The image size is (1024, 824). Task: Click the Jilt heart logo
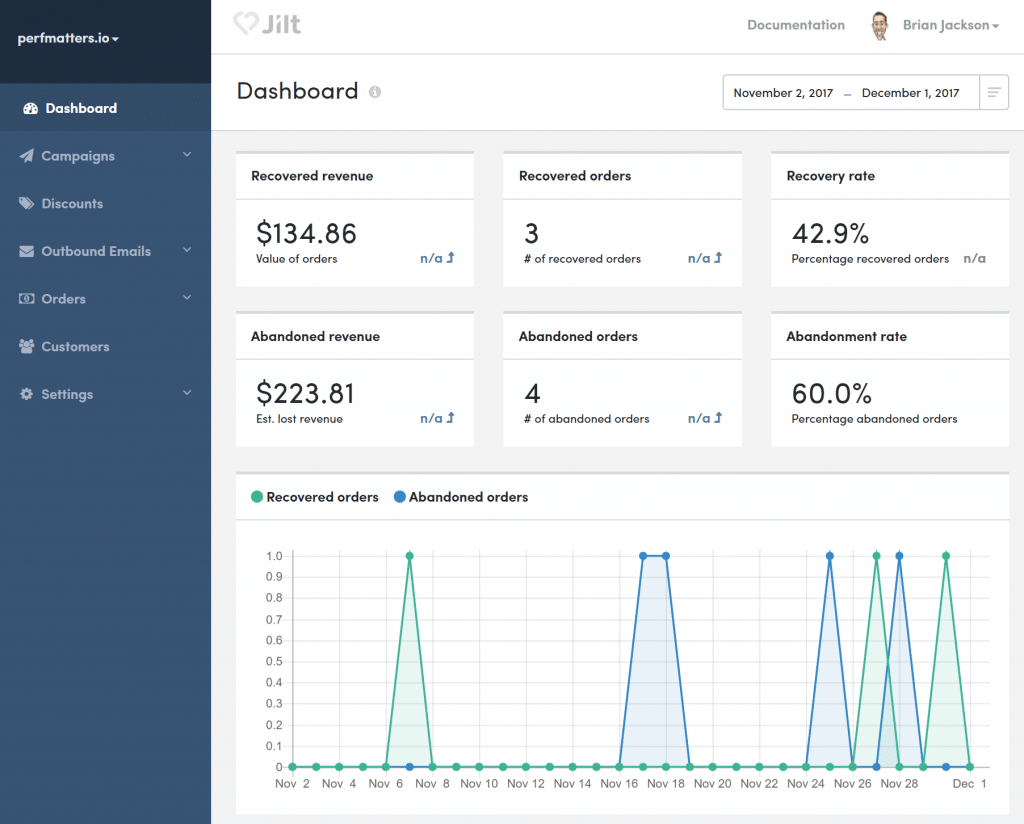click(x=245, y=24)
